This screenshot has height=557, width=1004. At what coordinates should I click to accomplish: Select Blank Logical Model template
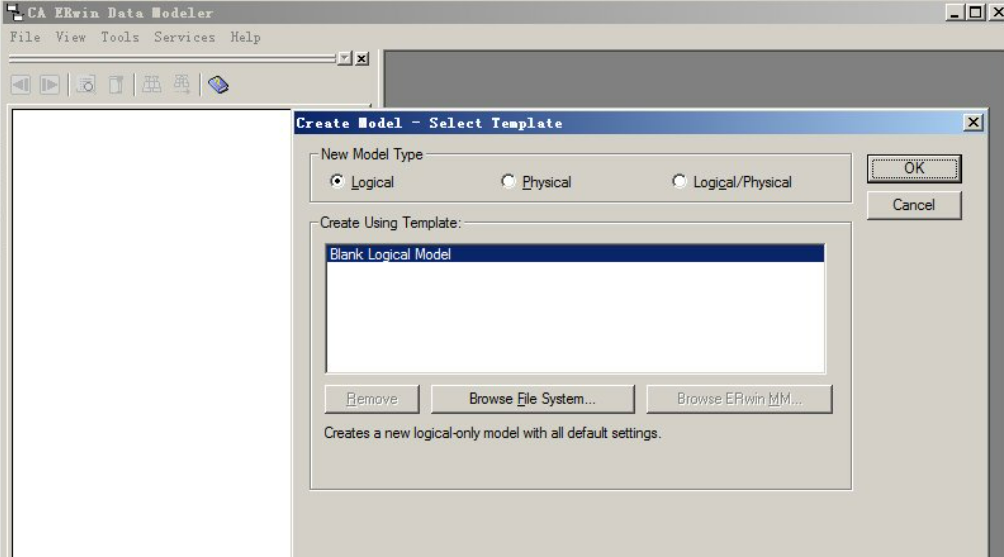point(575,254)
